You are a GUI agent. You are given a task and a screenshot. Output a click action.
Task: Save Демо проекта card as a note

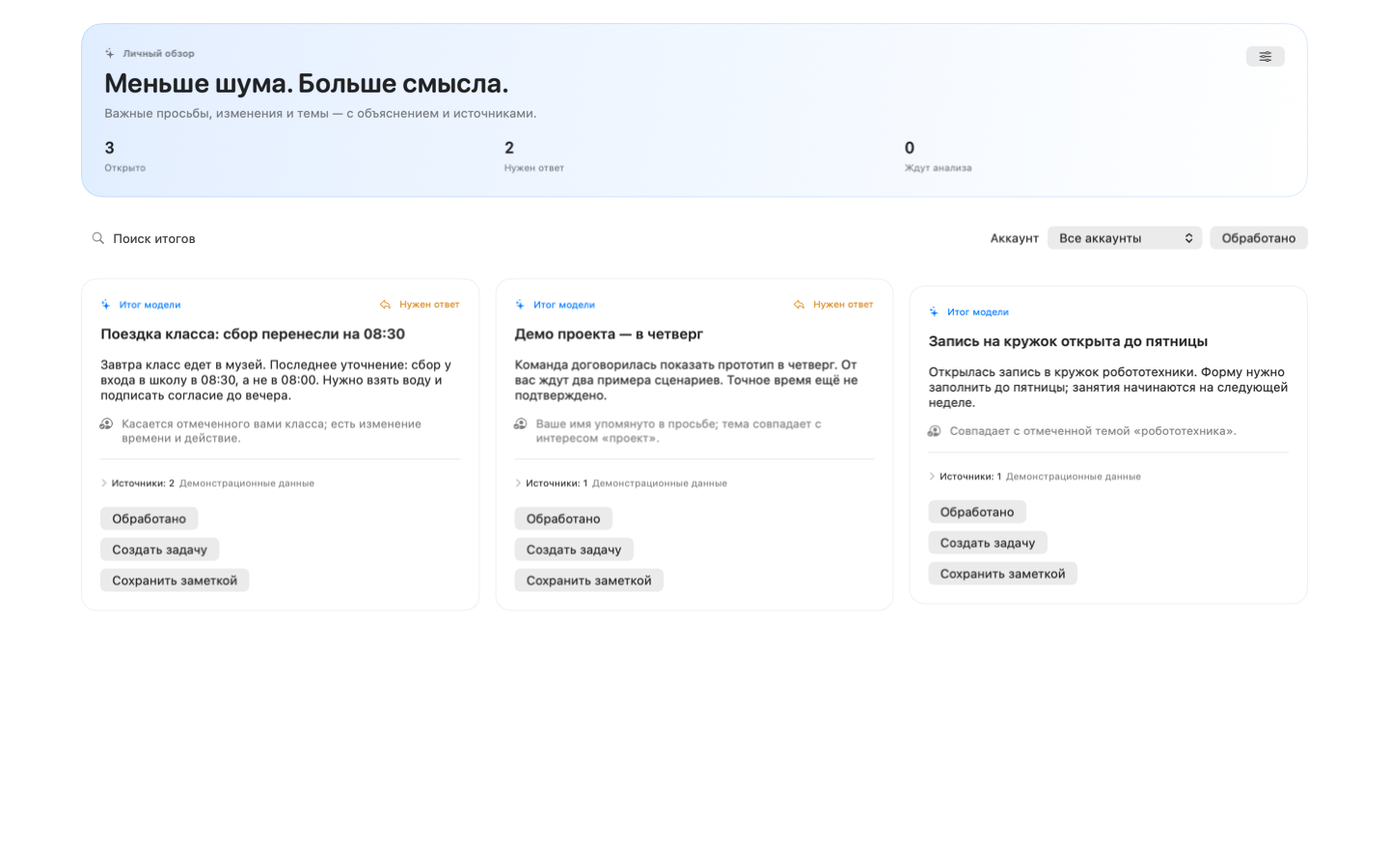point(588,581)
